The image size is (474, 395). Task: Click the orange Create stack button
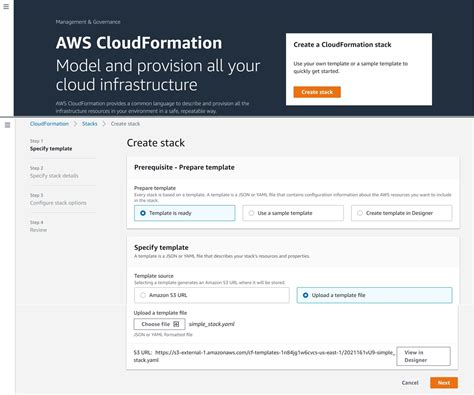coord(317,92)
